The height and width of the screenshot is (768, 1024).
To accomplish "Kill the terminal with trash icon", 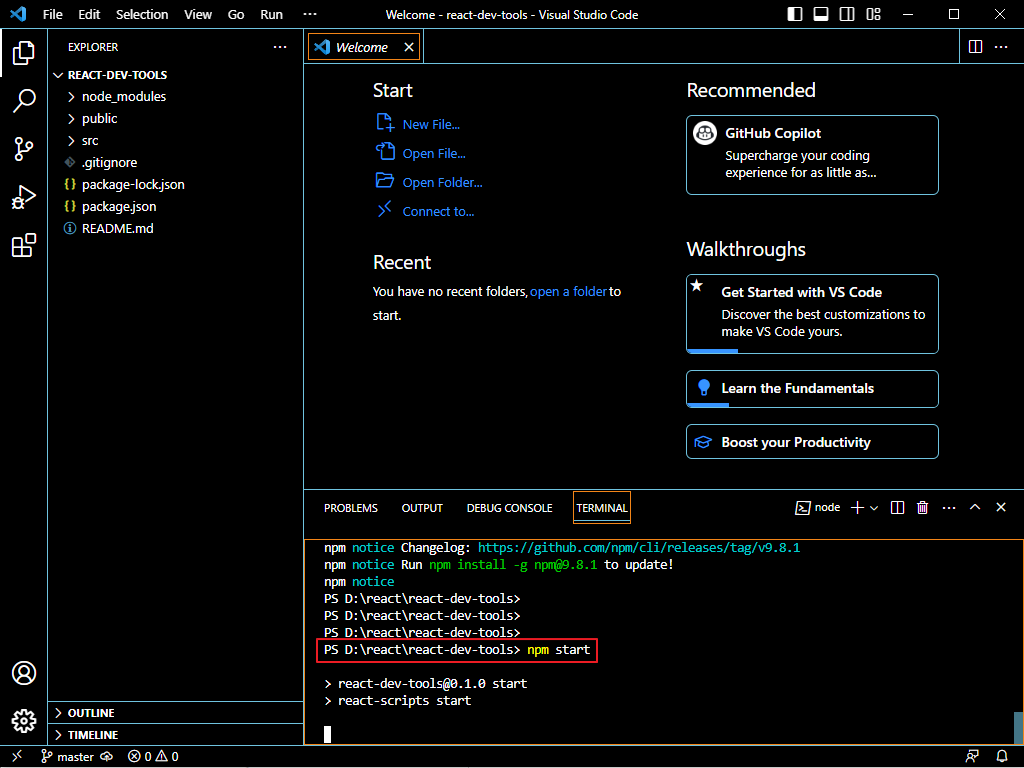I will (923, 508).
